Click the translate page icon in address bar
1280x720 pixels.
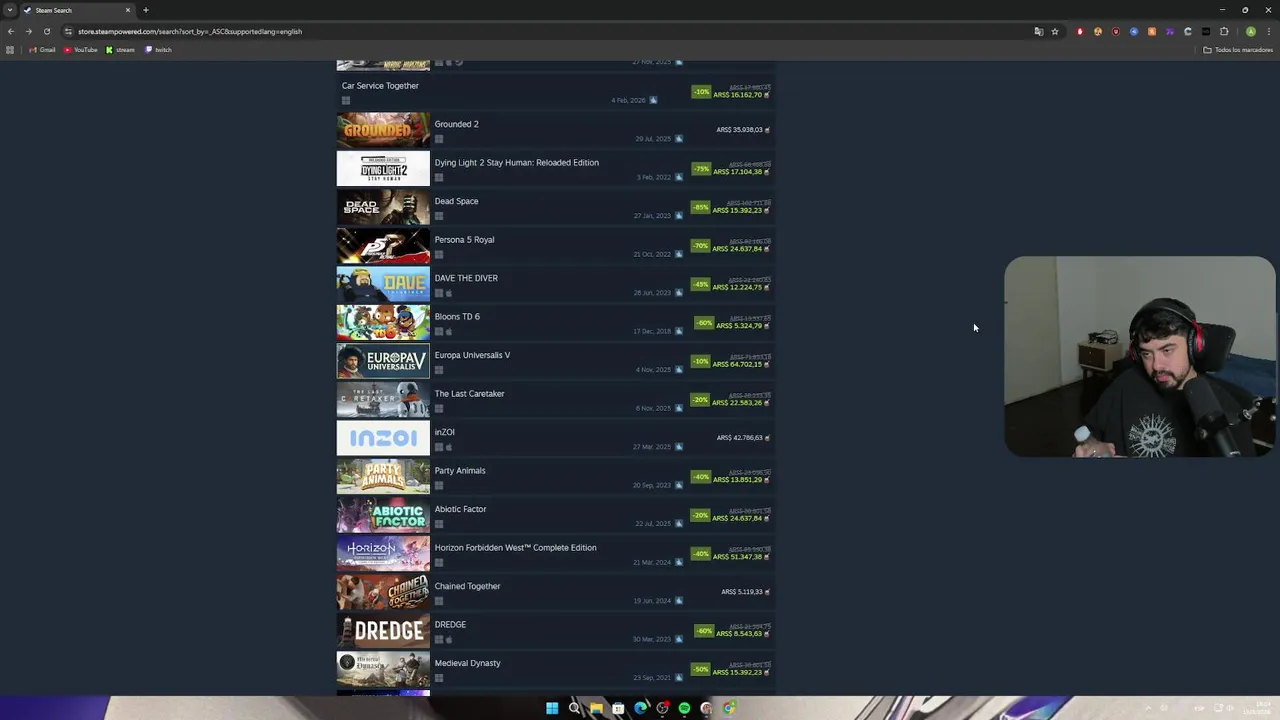pos(1038,31)
